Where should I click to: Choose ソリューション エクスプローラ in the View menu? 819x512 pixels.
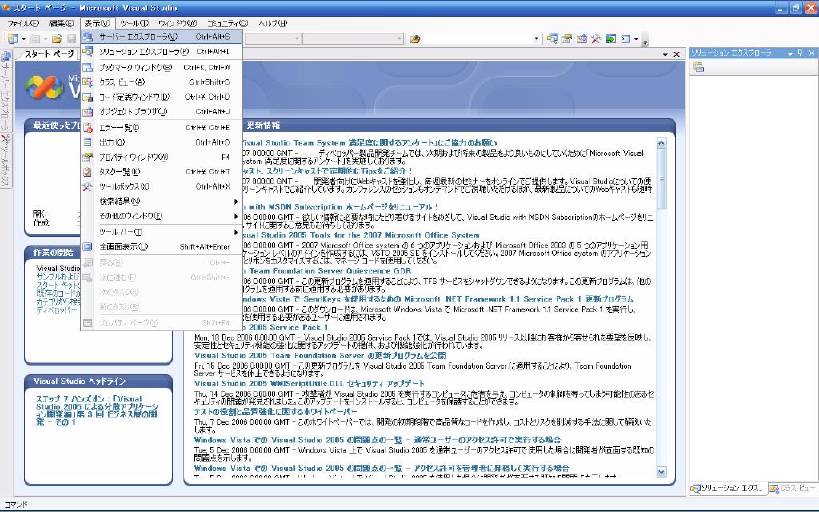tap(161, 52)
